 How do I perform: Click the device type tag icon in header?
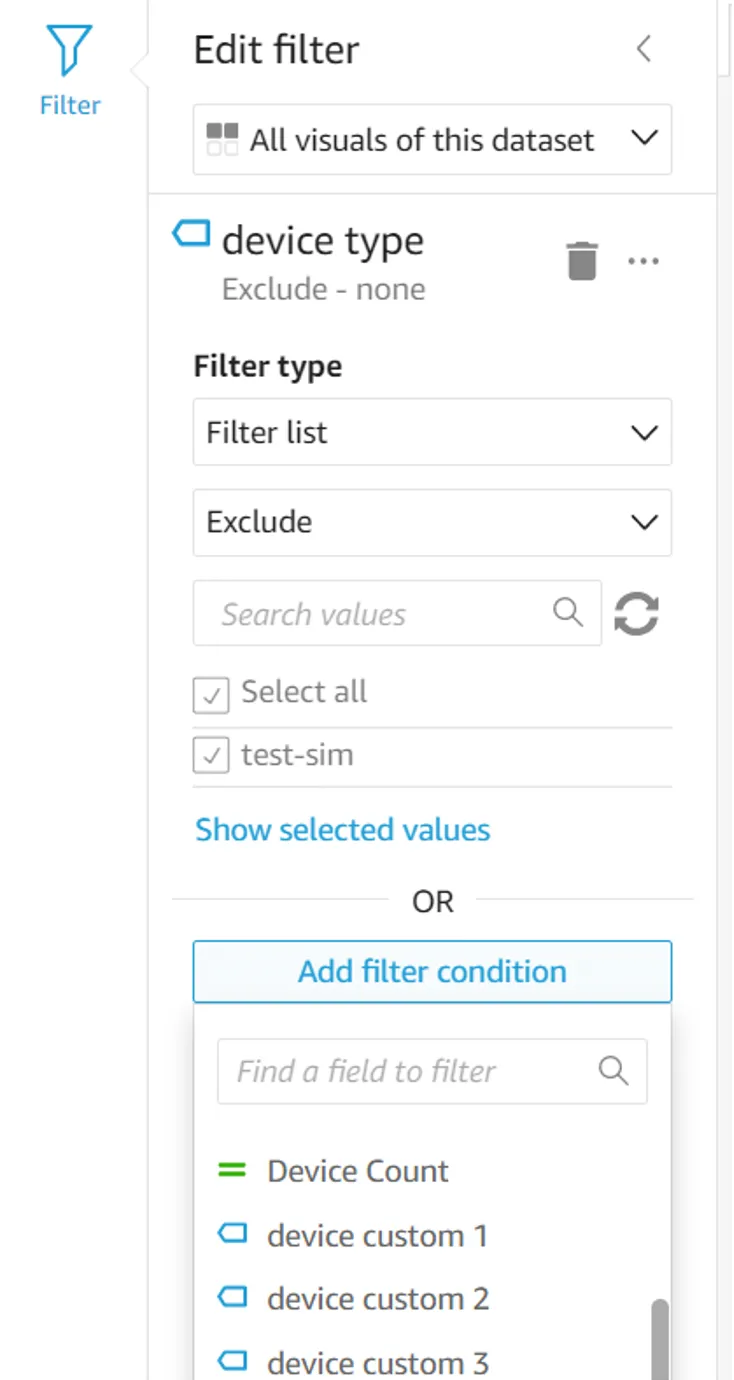coord(191,234)
